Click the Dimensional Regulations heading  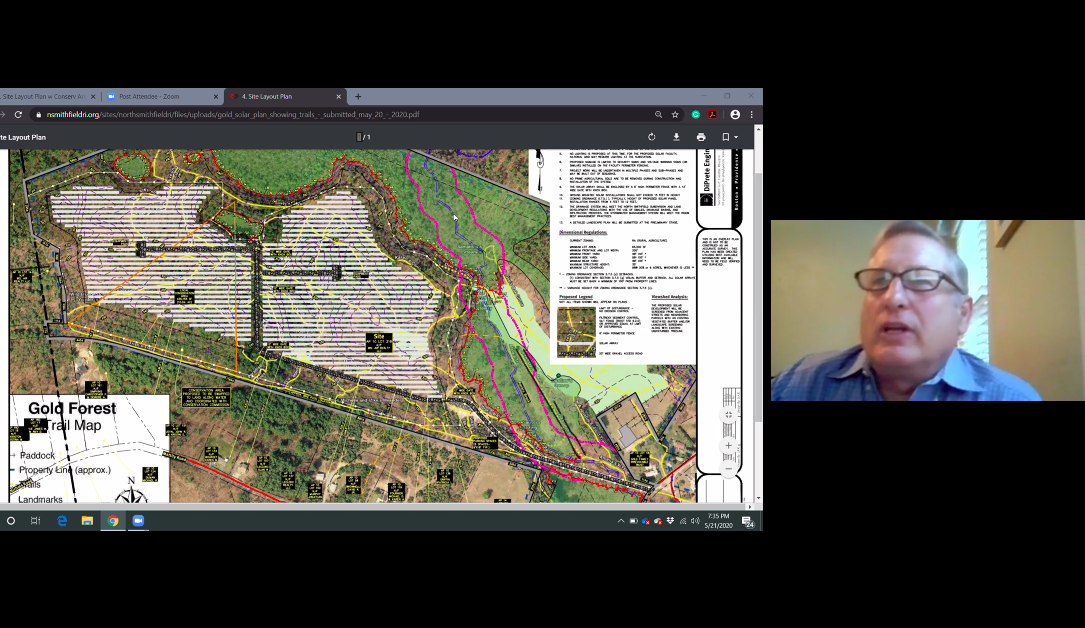tap(583, 232)
